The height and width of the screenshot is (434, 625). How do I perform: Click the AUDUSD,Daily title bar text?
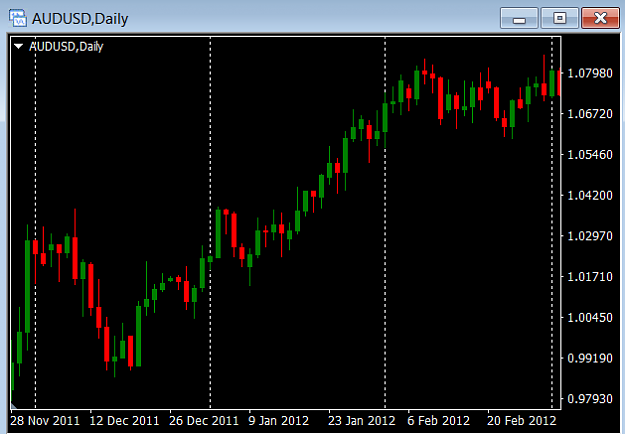pos(80,19)
